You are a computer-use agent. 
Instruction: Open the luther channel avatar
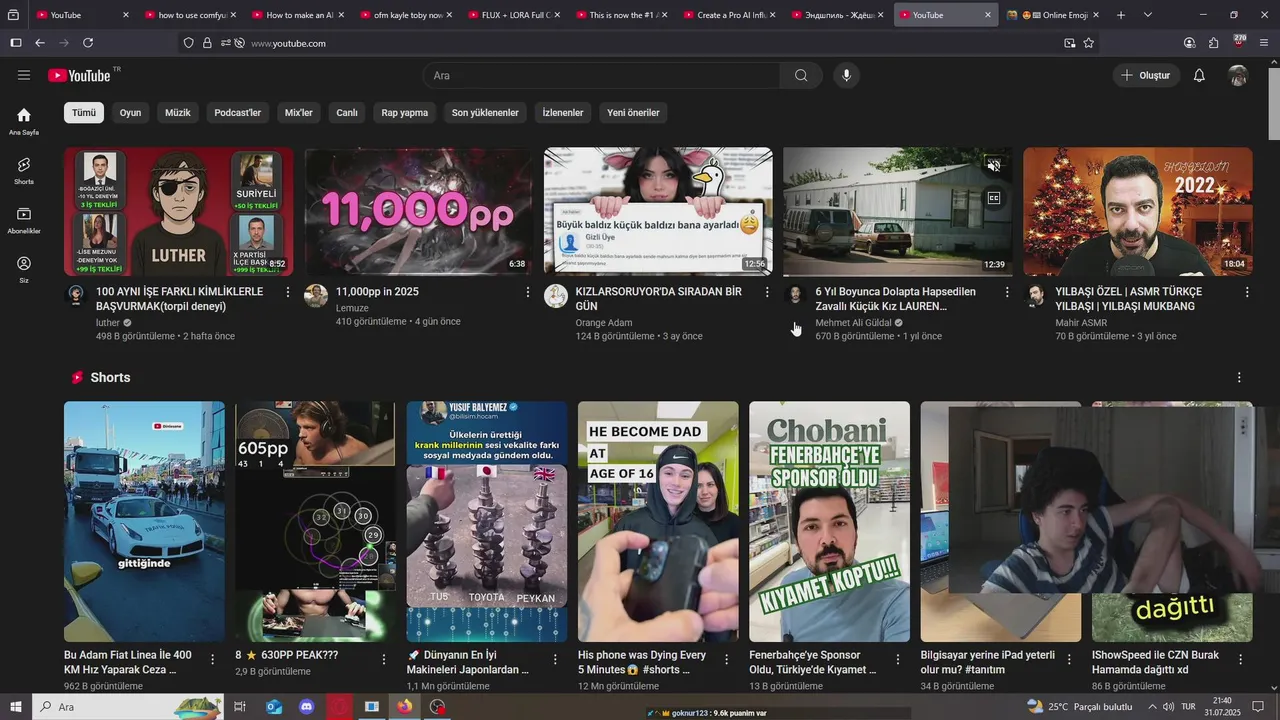(76, 295)
